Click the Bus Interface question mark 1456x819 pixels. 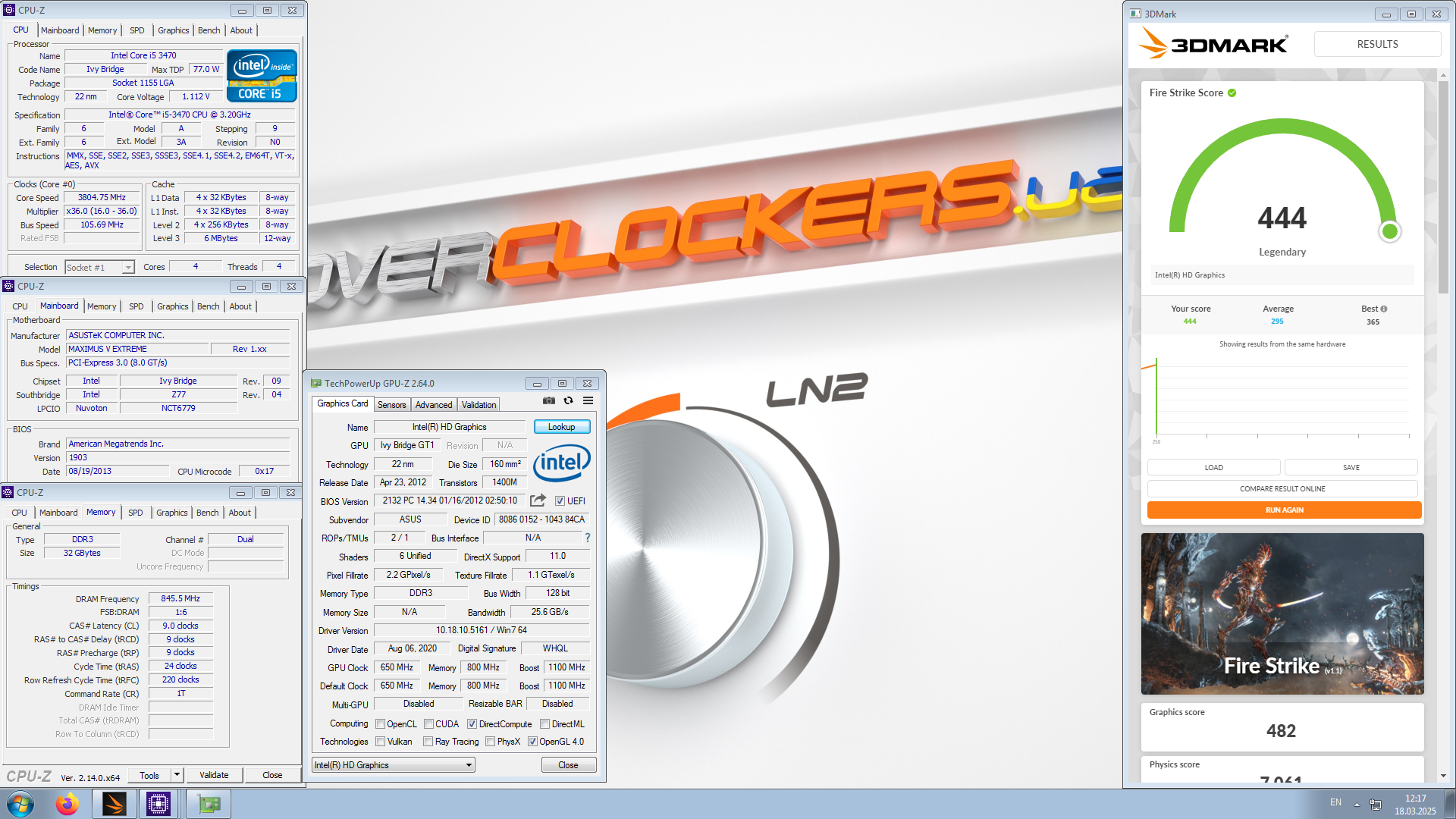click(x=587, y=538)
